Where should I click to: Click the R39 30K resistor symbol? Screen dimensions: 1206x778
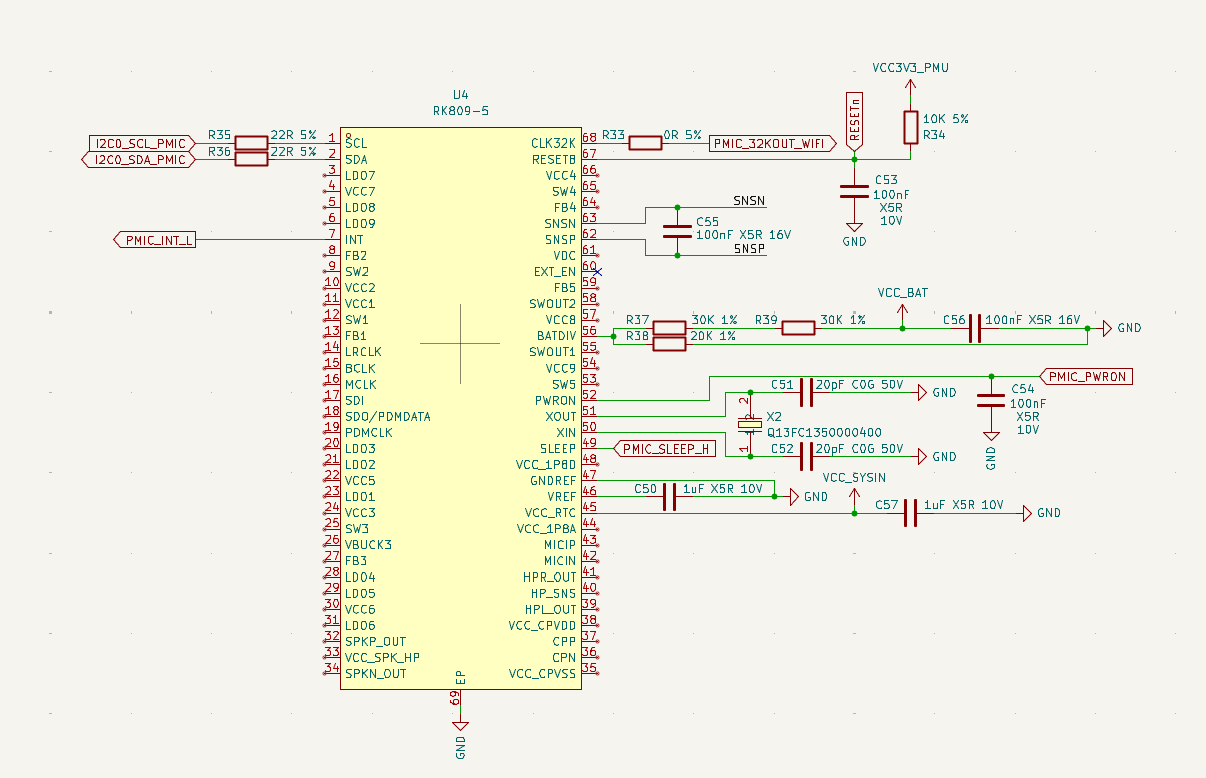coord(798,328)
